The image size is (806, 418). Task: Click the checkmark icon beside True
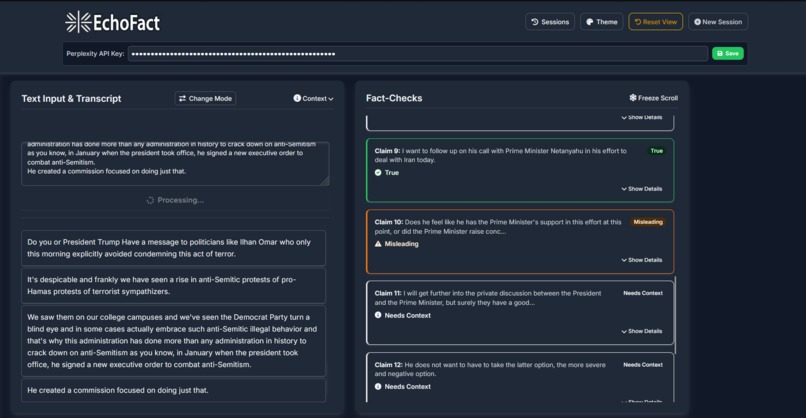click(378, 173)
